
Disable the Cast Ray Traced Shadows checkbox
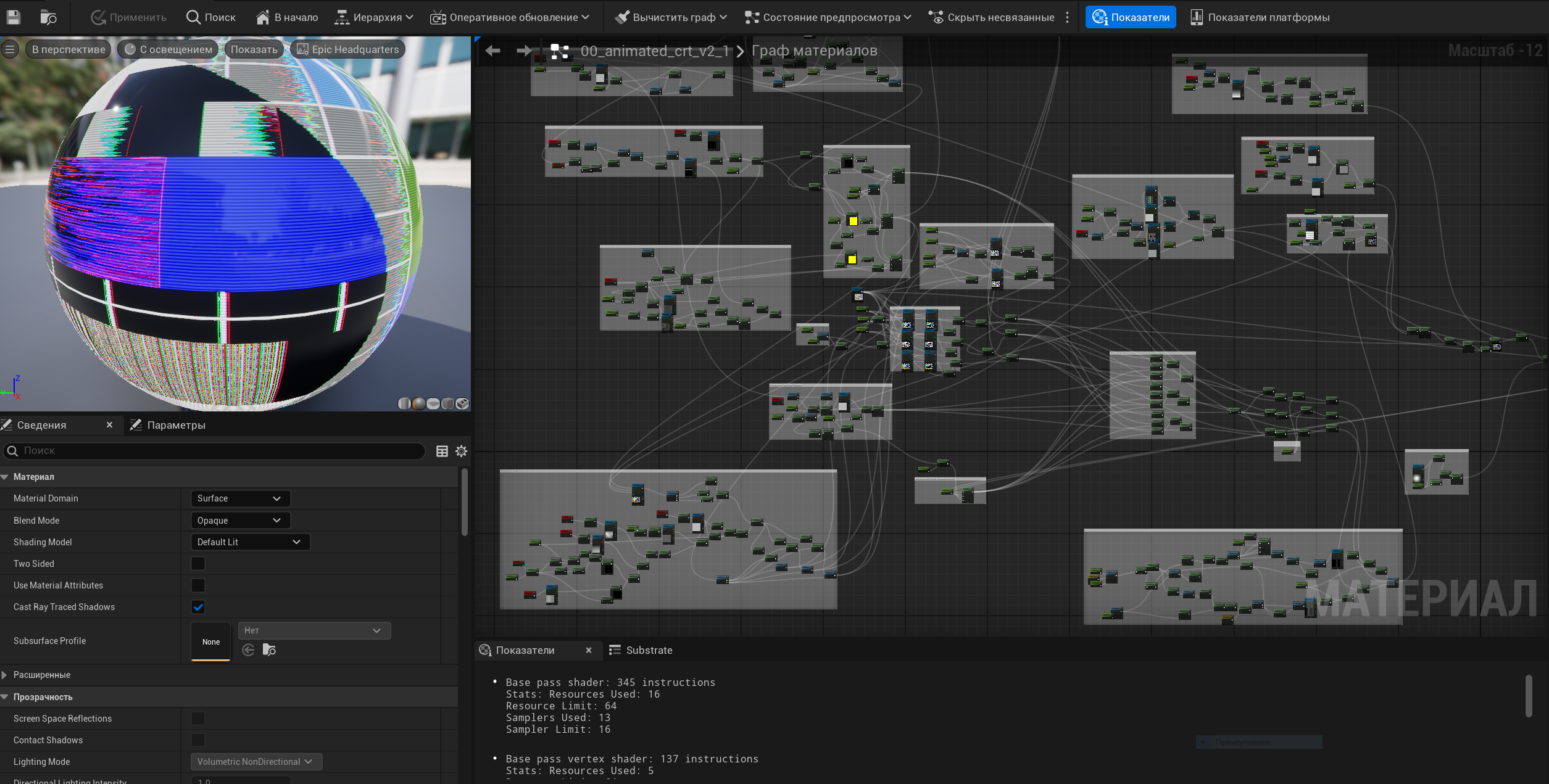[198, 607]
